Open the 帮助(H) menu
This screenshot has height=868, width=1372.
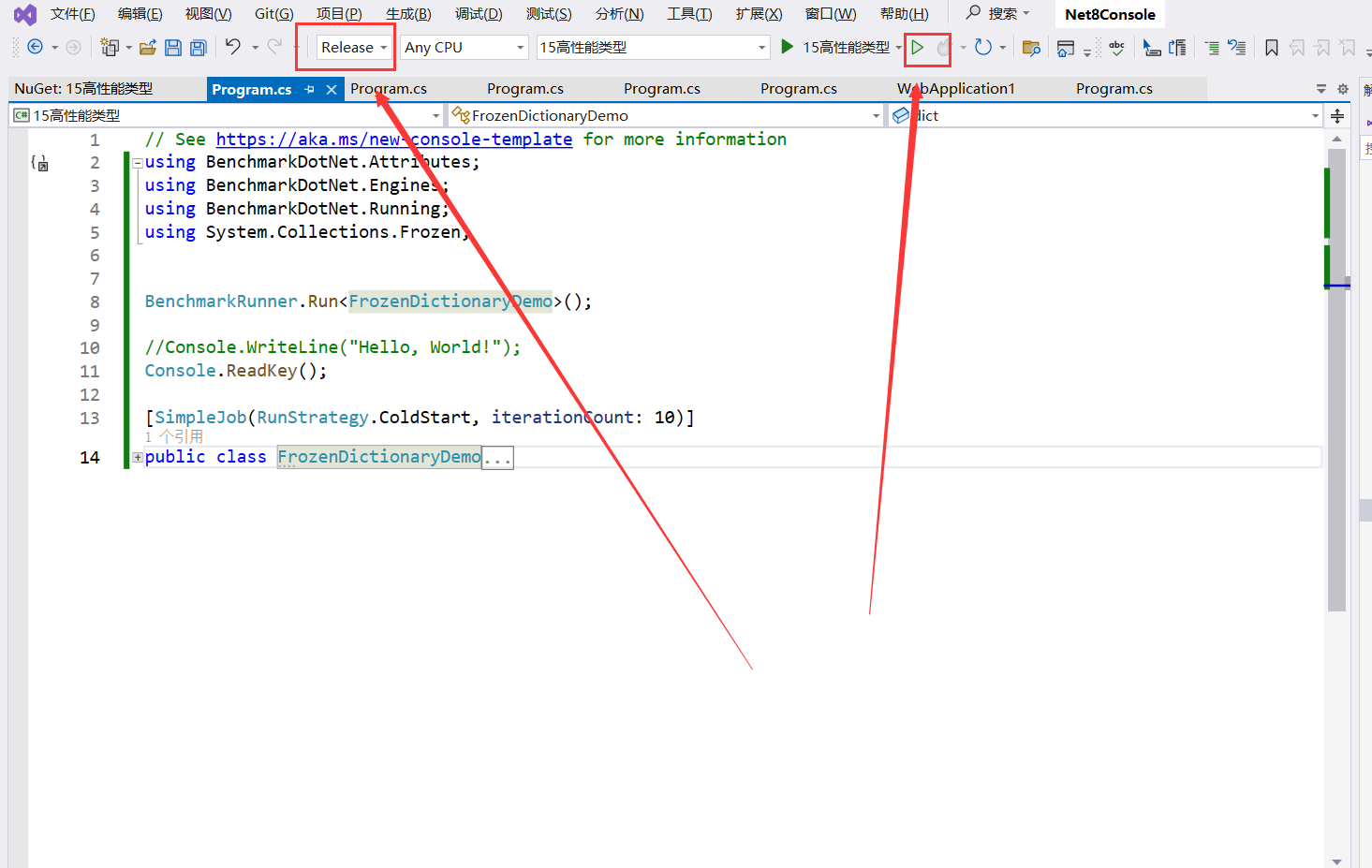(x=905, y=14)
